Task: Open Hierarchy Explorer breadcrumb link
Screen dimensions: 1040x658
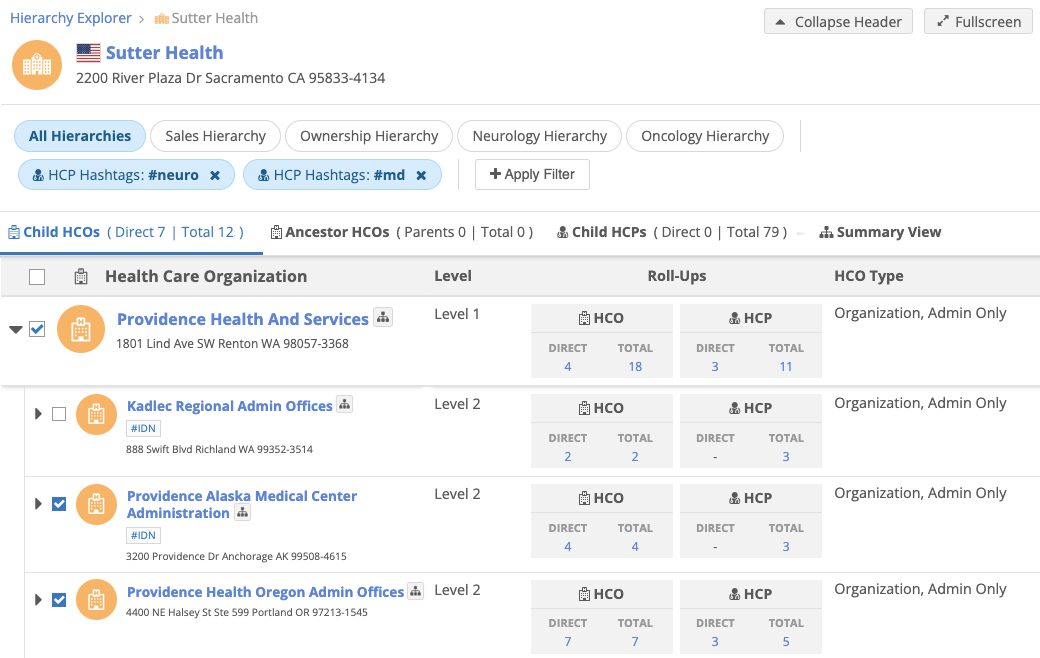Action: point(70,18)
